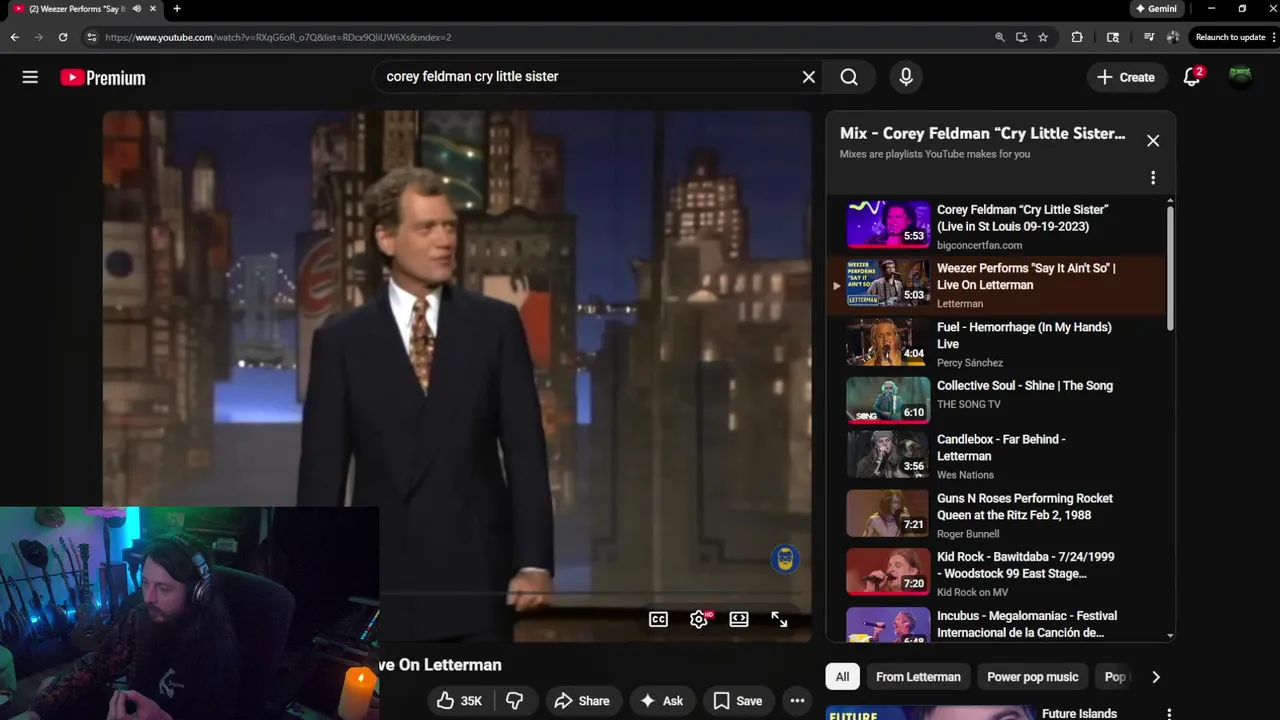Click the Pop filter chip
Viewport: 1280px width, 720px height.
tap(1114, 677)
